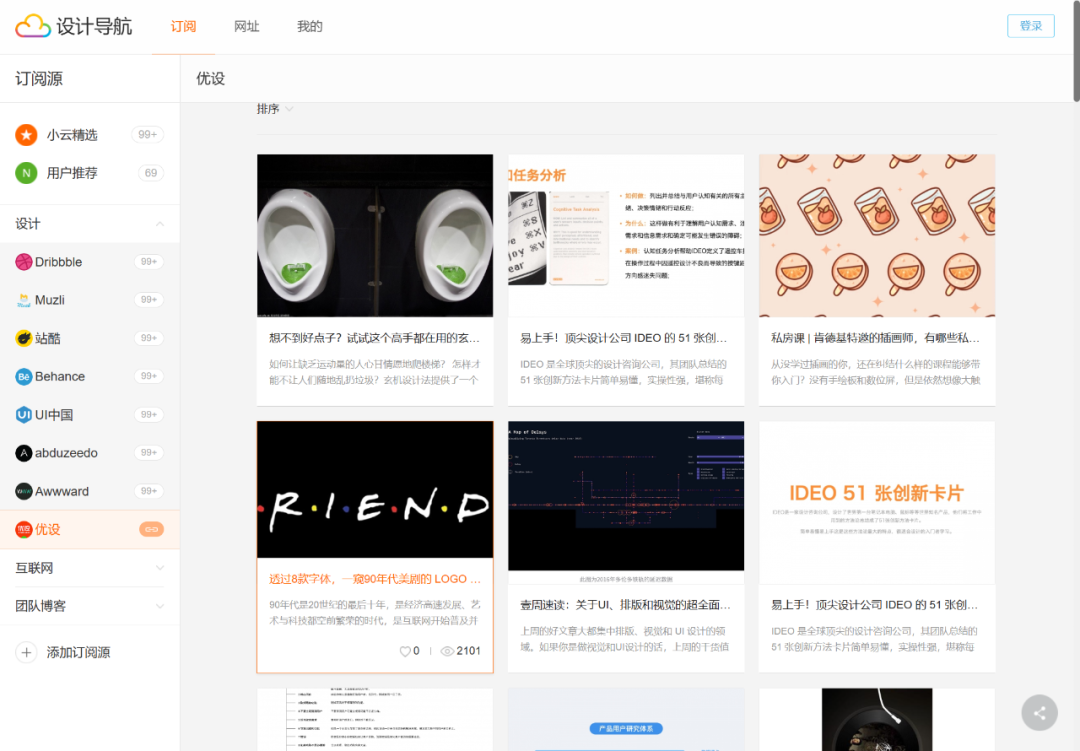Open article 透过8款字体,一窥90年代美剧的 LOGO
Screen dimensions: 1080x751
coord(375,579)
